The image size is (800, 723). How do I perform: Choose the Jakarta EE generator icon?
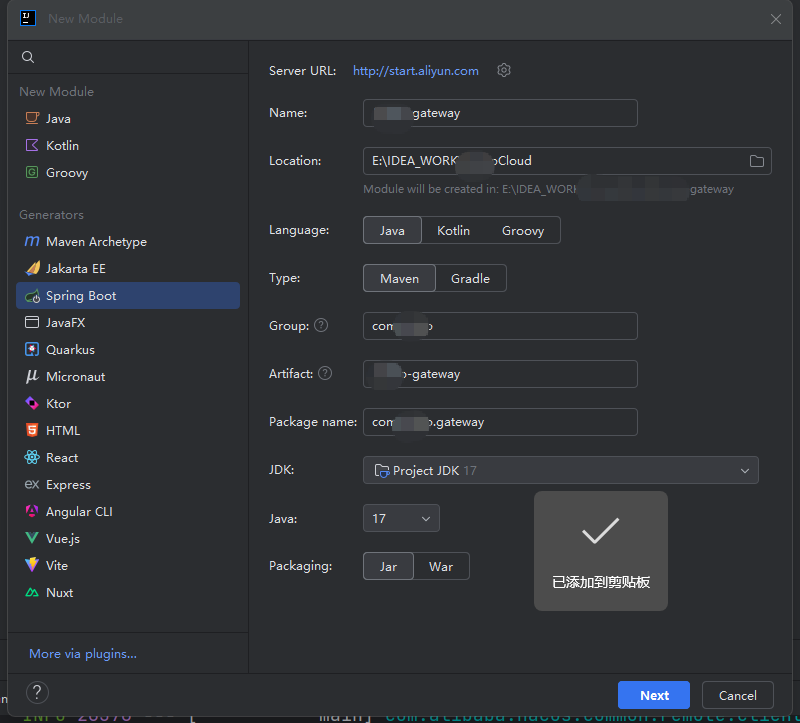tap(32, 268)
